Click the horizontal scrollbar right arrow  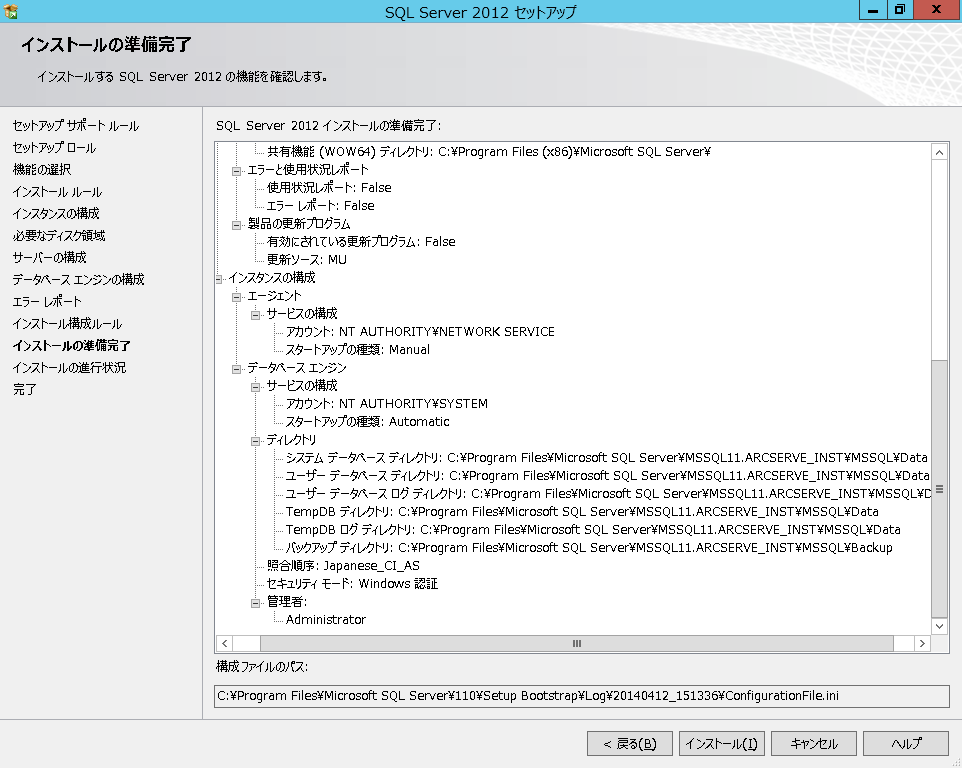(x=922, y=643)
